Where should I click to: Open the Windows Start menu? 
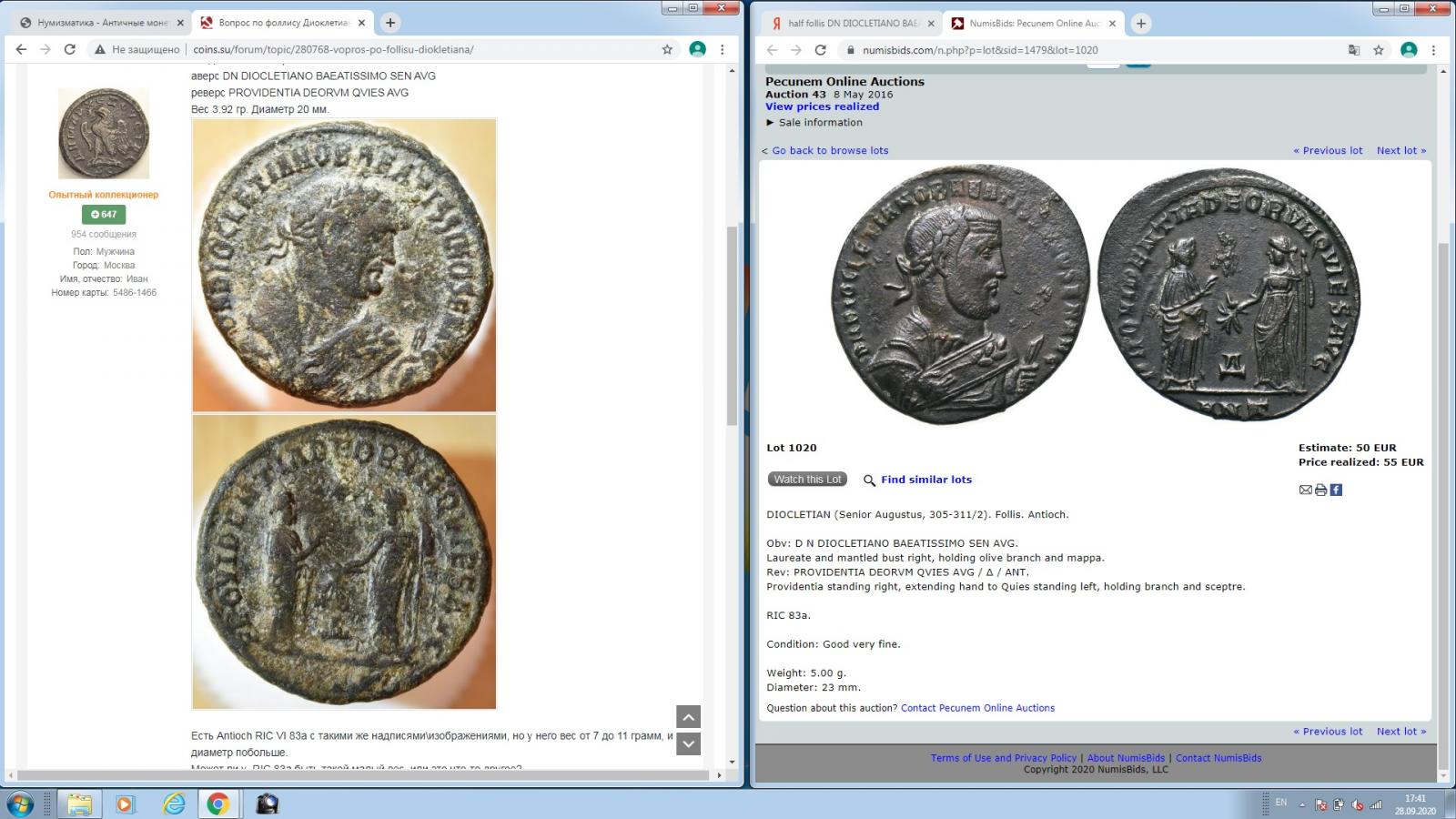20,804
